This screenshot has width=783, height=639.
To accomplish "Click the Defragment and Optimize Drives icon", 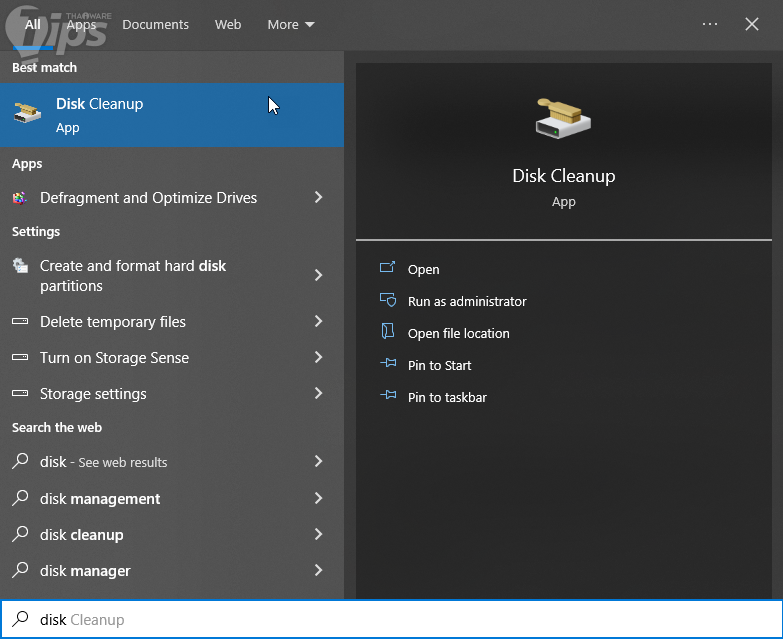I will coord(20,198).
